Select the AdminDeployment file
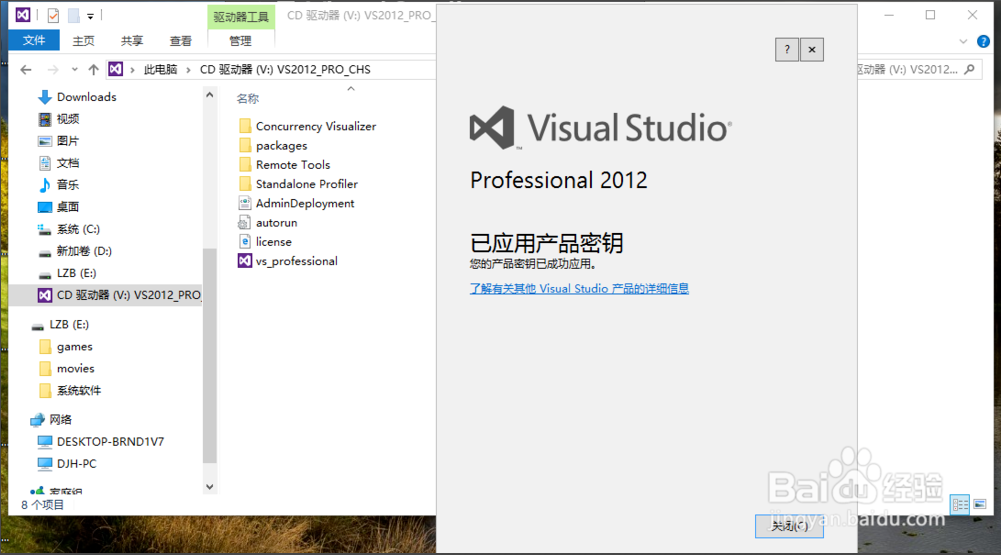The image size is (1001, 555). coord(304,203)
